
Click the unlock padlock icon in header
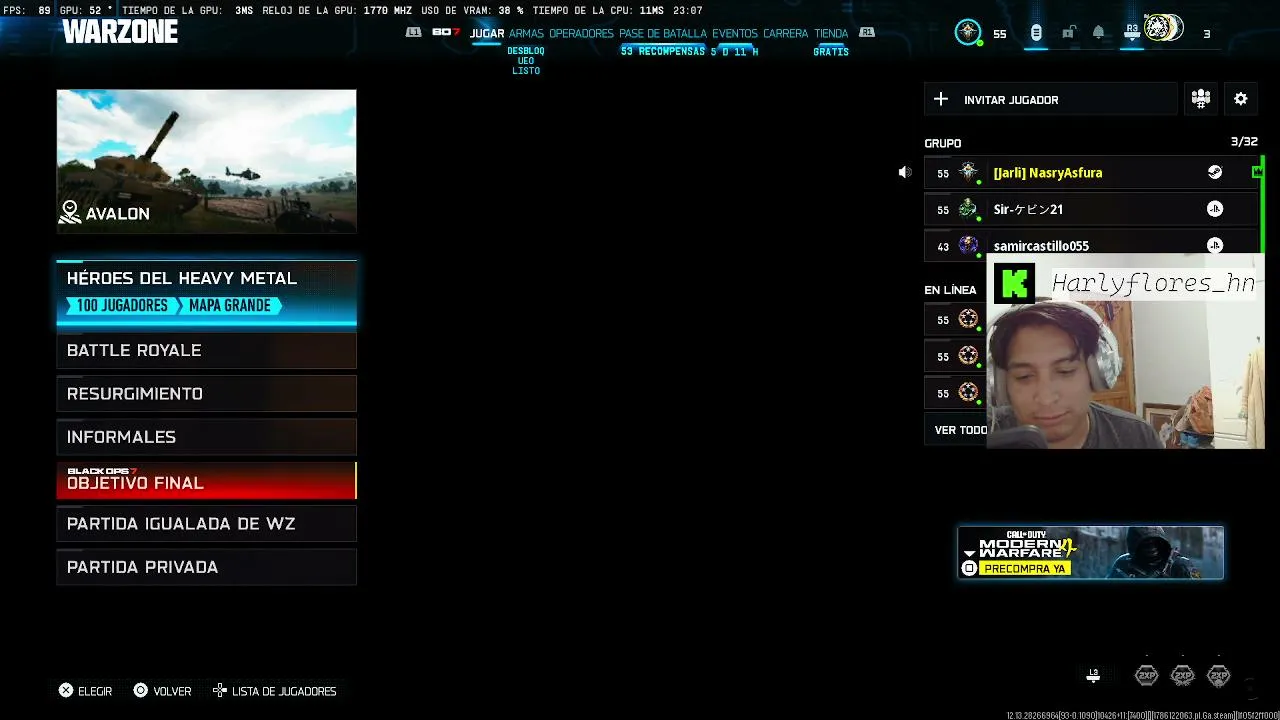coord(1068,33)
